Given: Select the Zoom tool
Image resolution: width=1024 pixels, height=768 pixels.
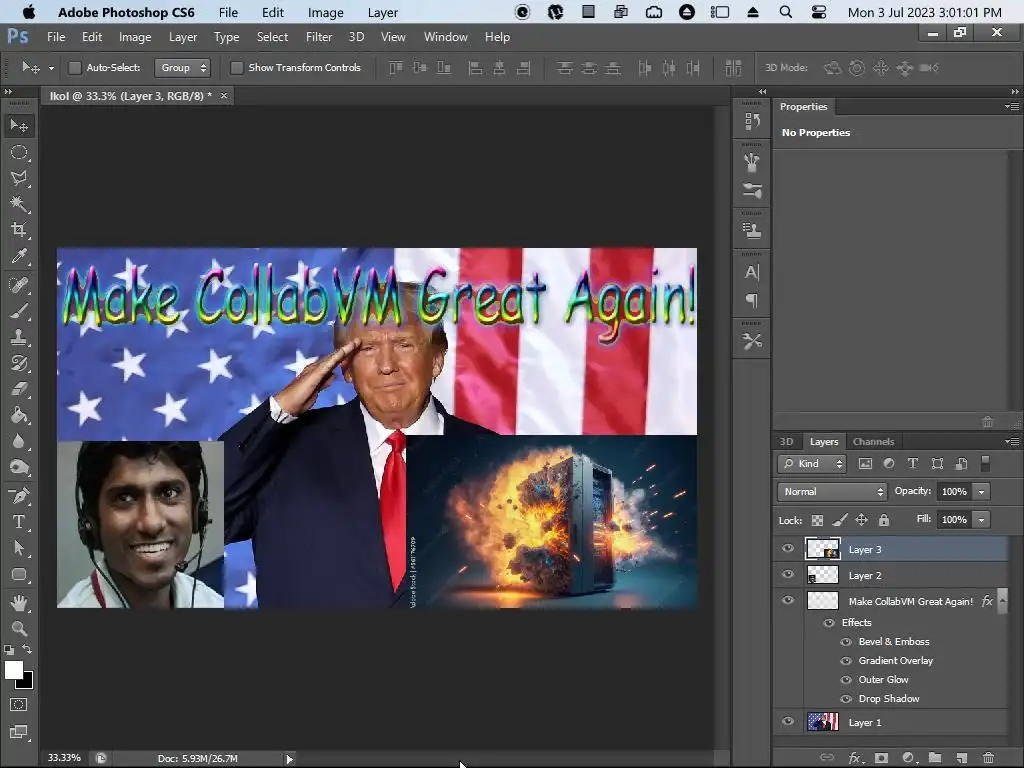Looking at the screenshot, I should 19,629.
